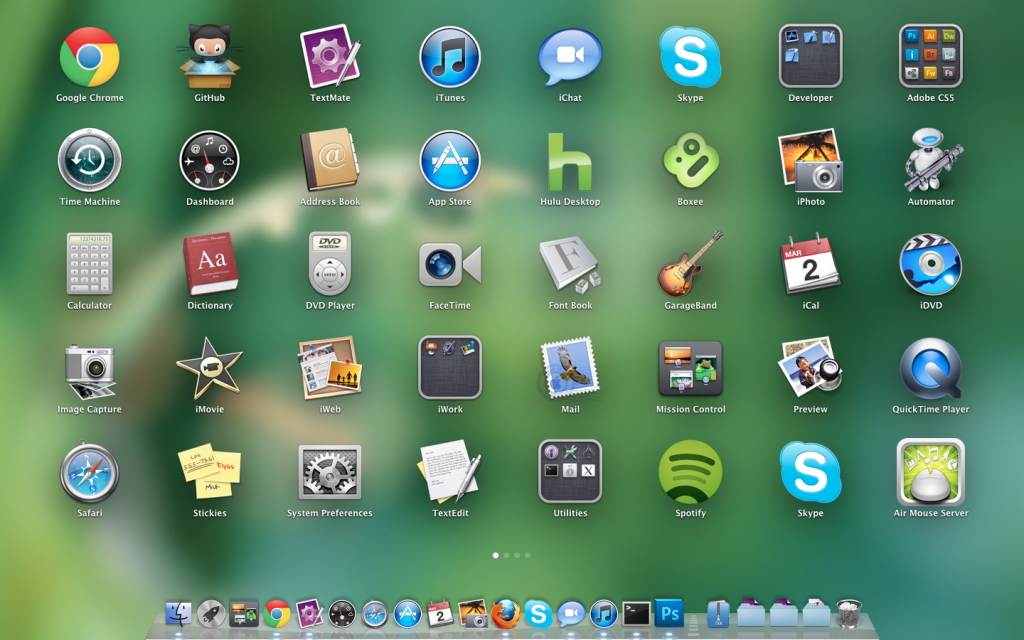Open the TextMate app
The image size is (1024, 640).
point(330,58)
